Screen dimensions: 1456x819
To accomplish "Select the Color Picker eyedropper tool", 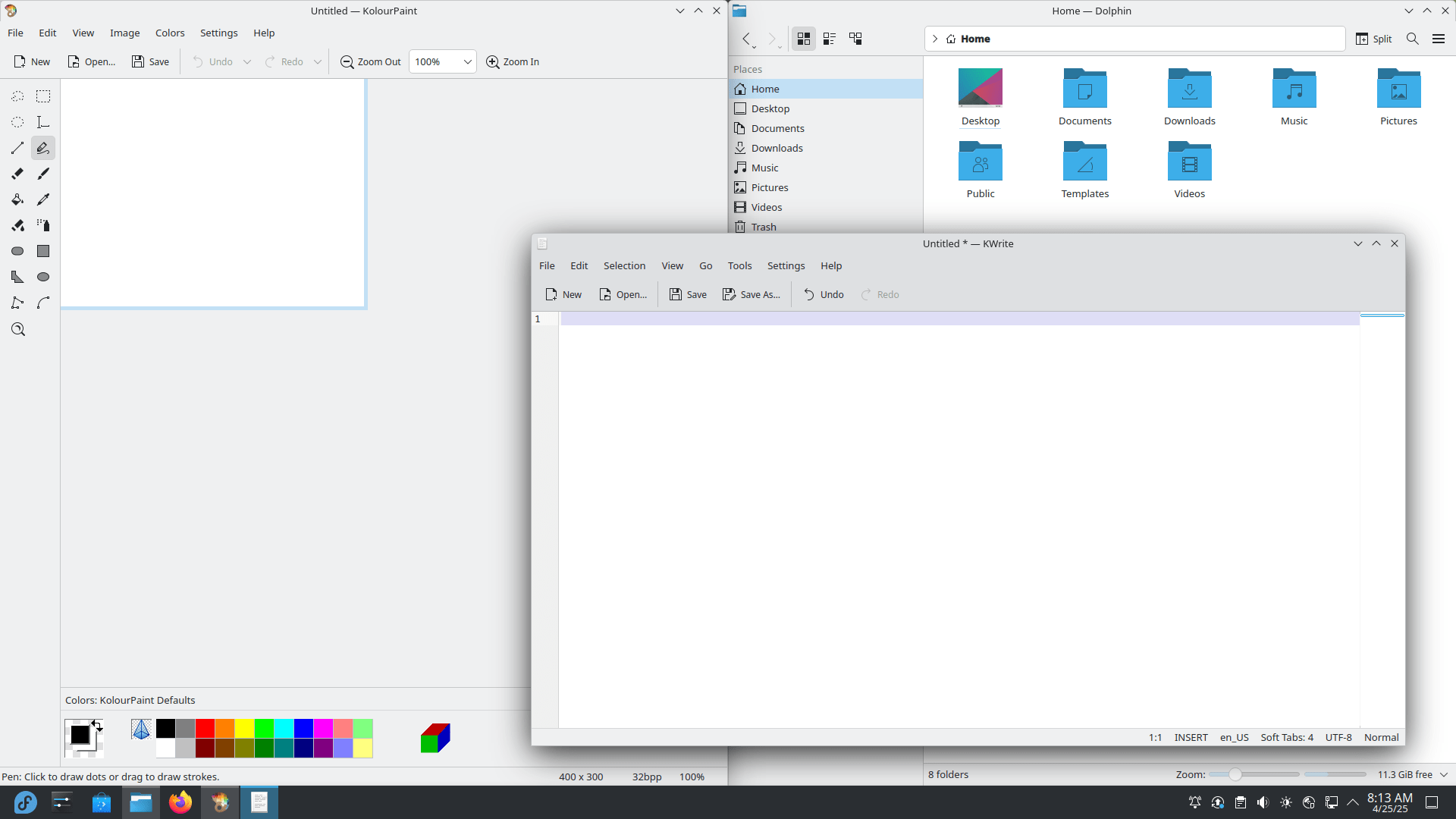I will pos(43,199).
